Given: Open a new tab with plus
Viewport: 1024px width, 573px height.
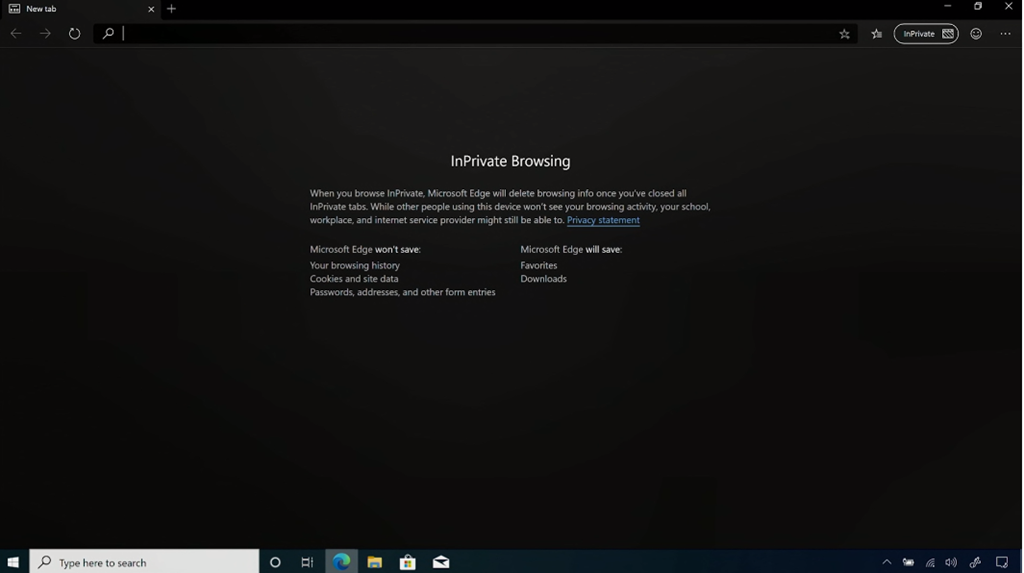Looking at the screenshot, I should click(x=172, y=9).
